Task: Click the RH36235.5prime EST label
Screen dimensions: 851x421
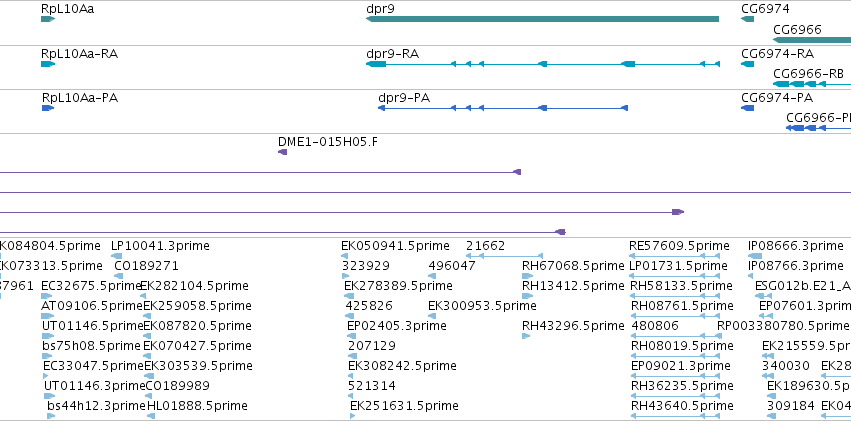Action: tap(682, 386)
